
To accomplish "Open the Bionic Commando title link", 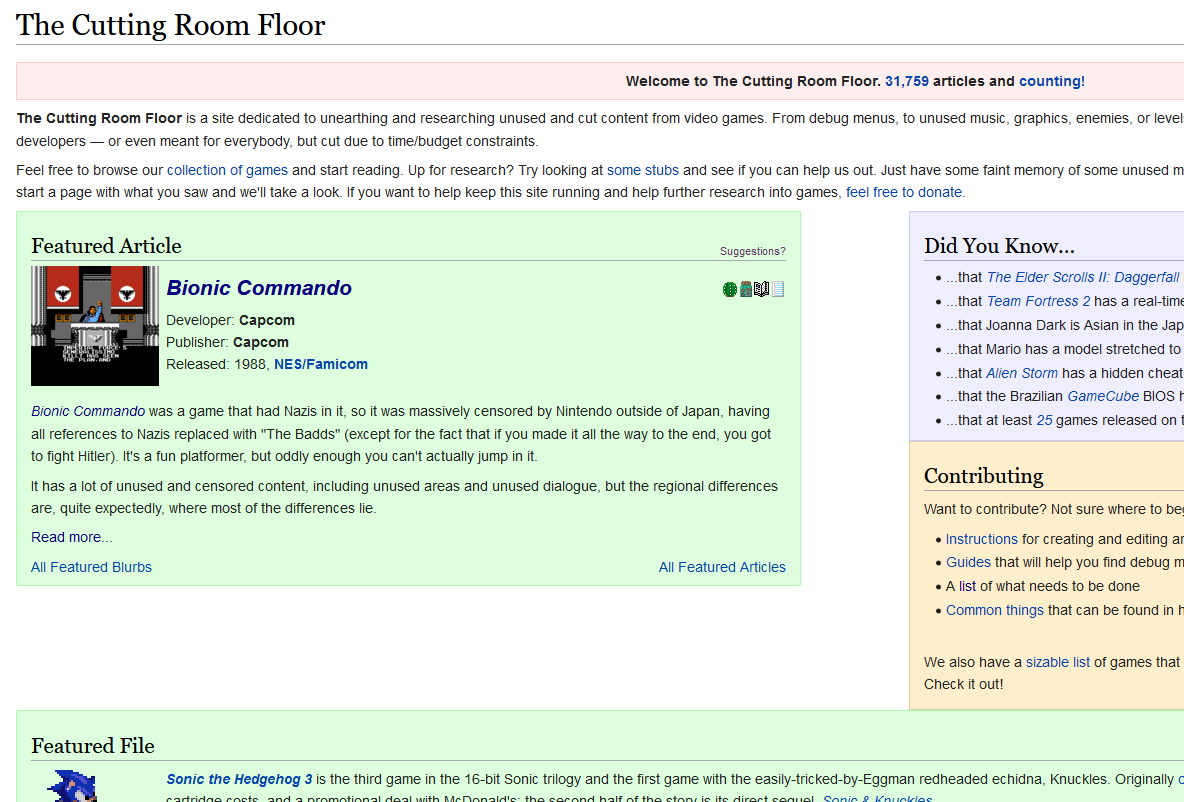I will click(259, 288).
